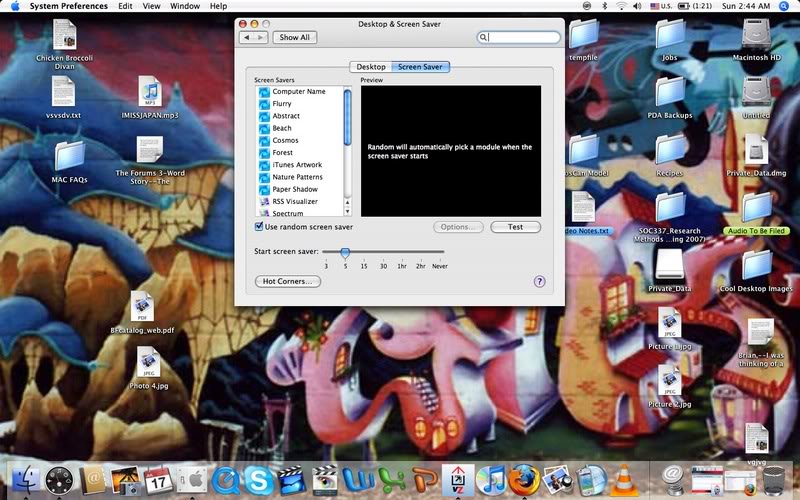This screenshot has height=500, width=800.
Task: Open the View menu
Action: click(x=152, y=6)
